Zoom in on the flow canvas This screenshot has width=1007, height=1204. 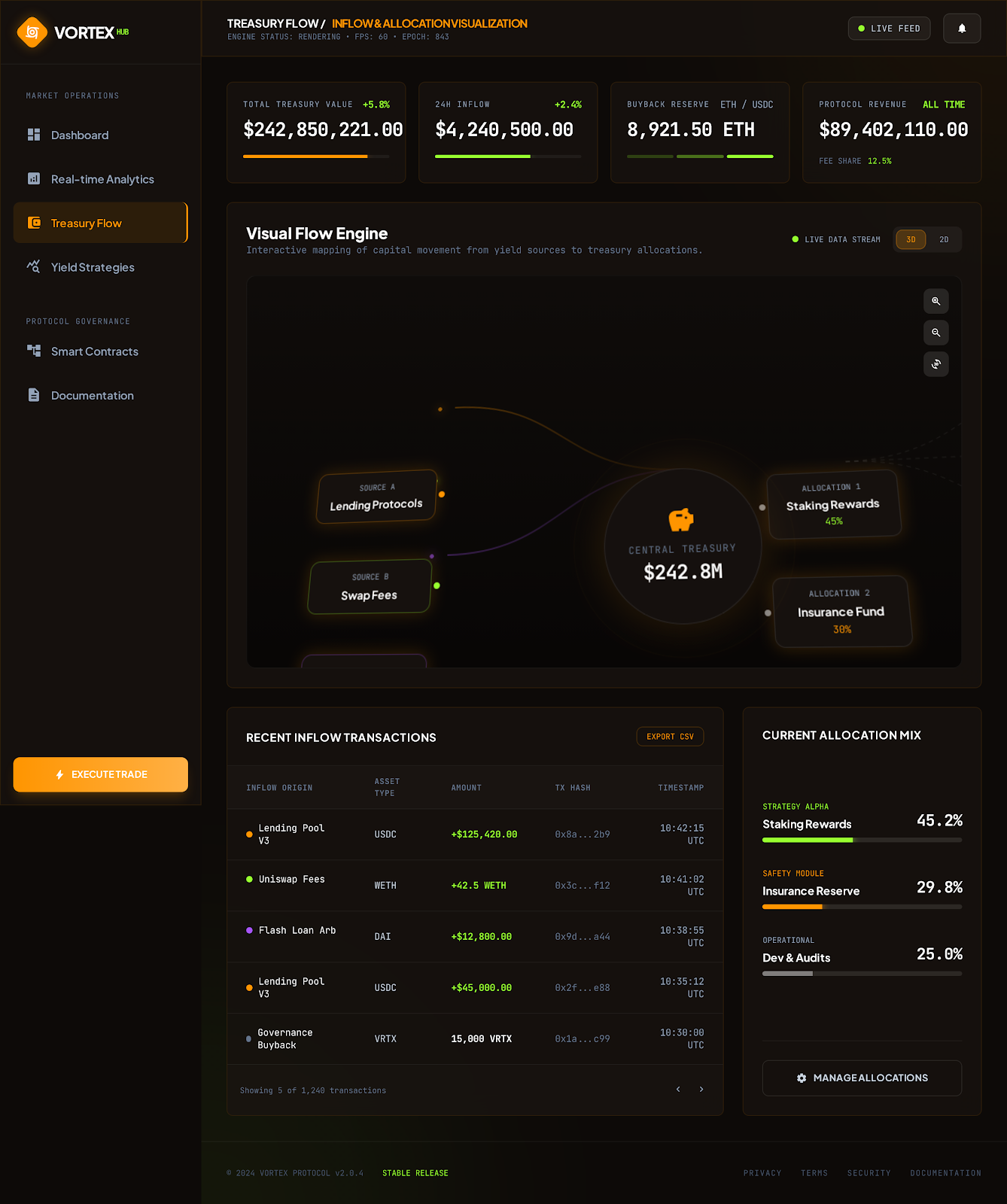[x=936, y=301]
